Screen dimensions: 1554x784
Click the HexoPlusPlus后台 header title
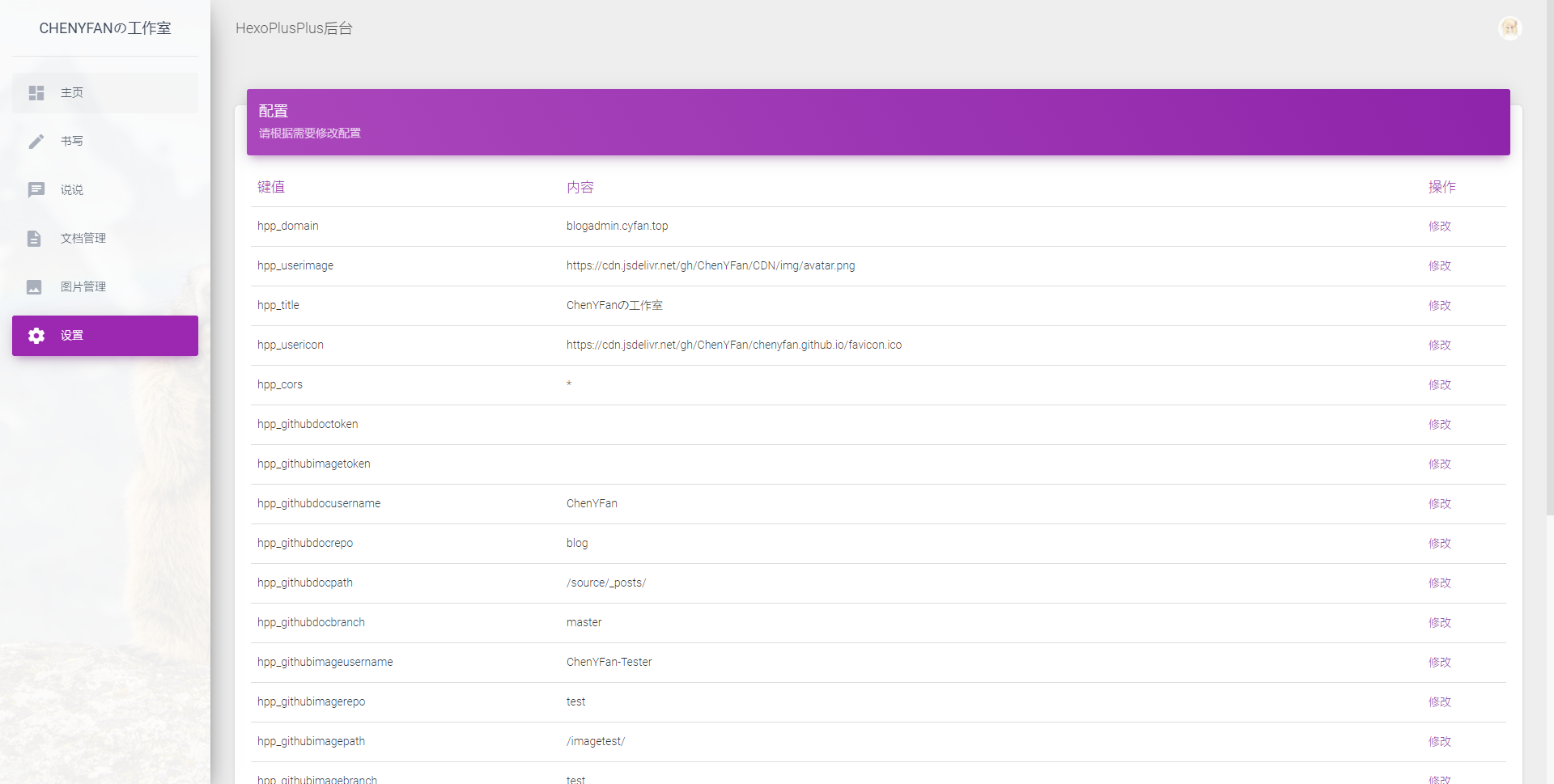(294, 28)
